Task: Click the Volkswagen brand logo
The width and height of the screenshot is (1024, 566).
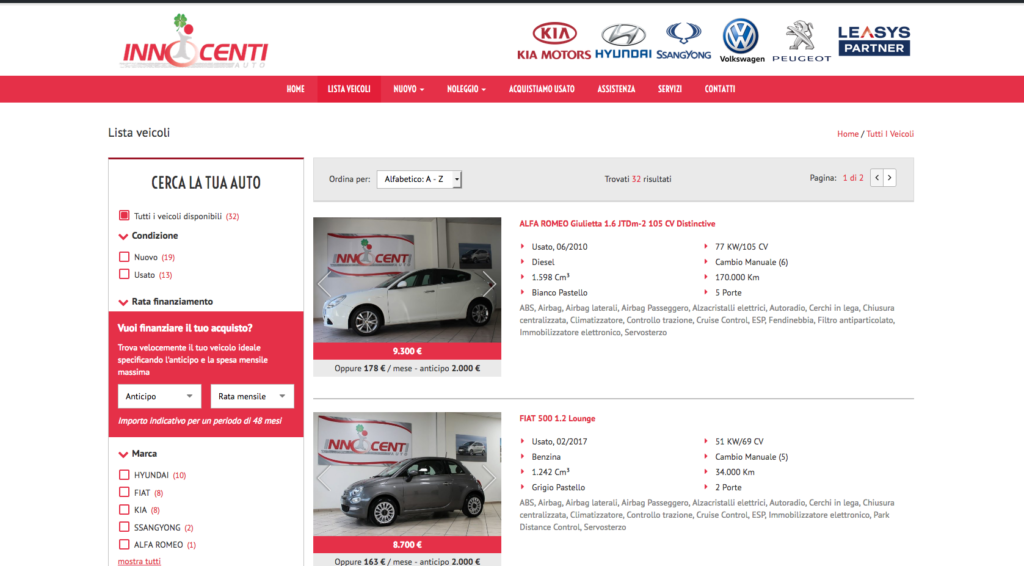Action: 741,41
